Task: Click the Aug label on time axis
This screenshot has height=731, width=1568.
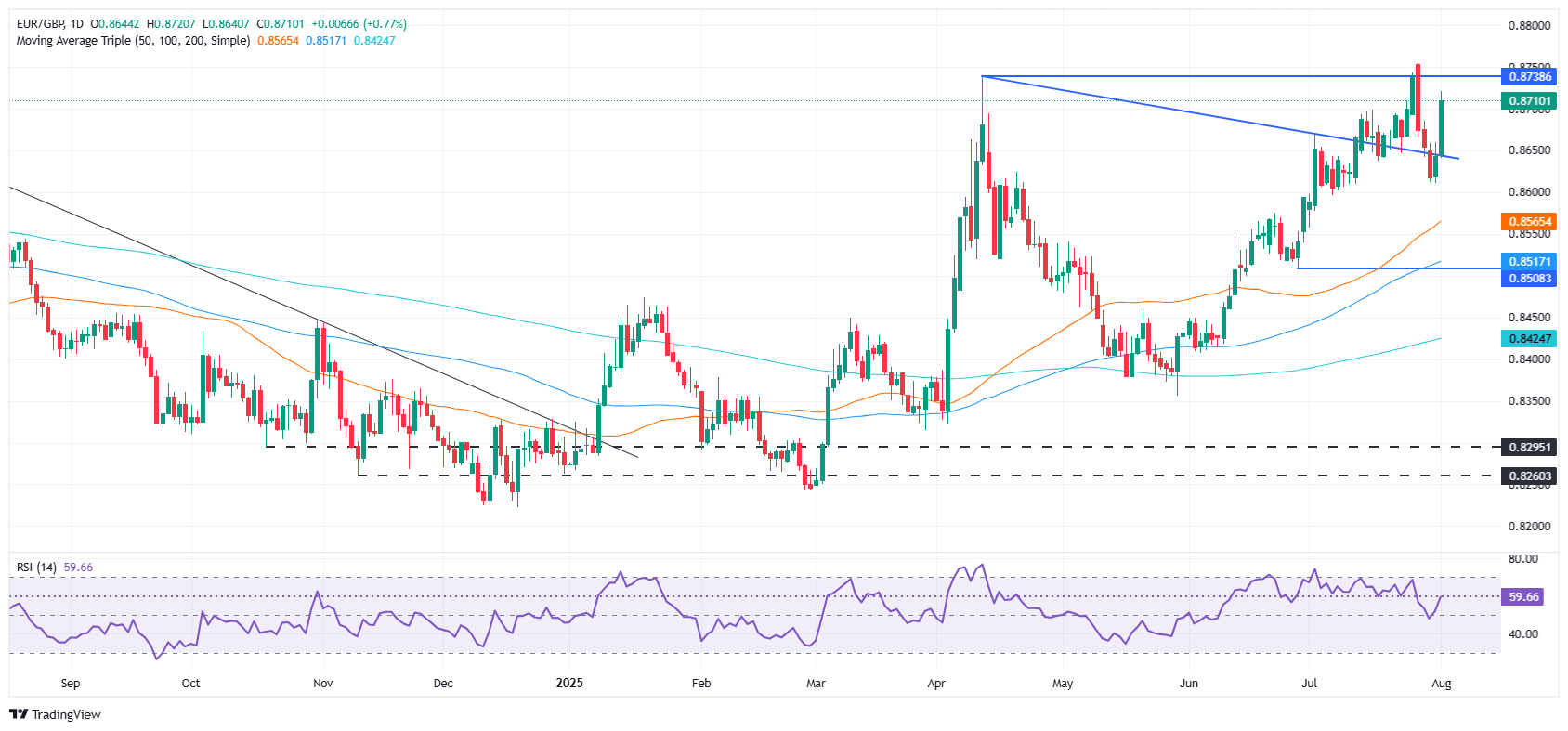Action: coord(1441,684)
